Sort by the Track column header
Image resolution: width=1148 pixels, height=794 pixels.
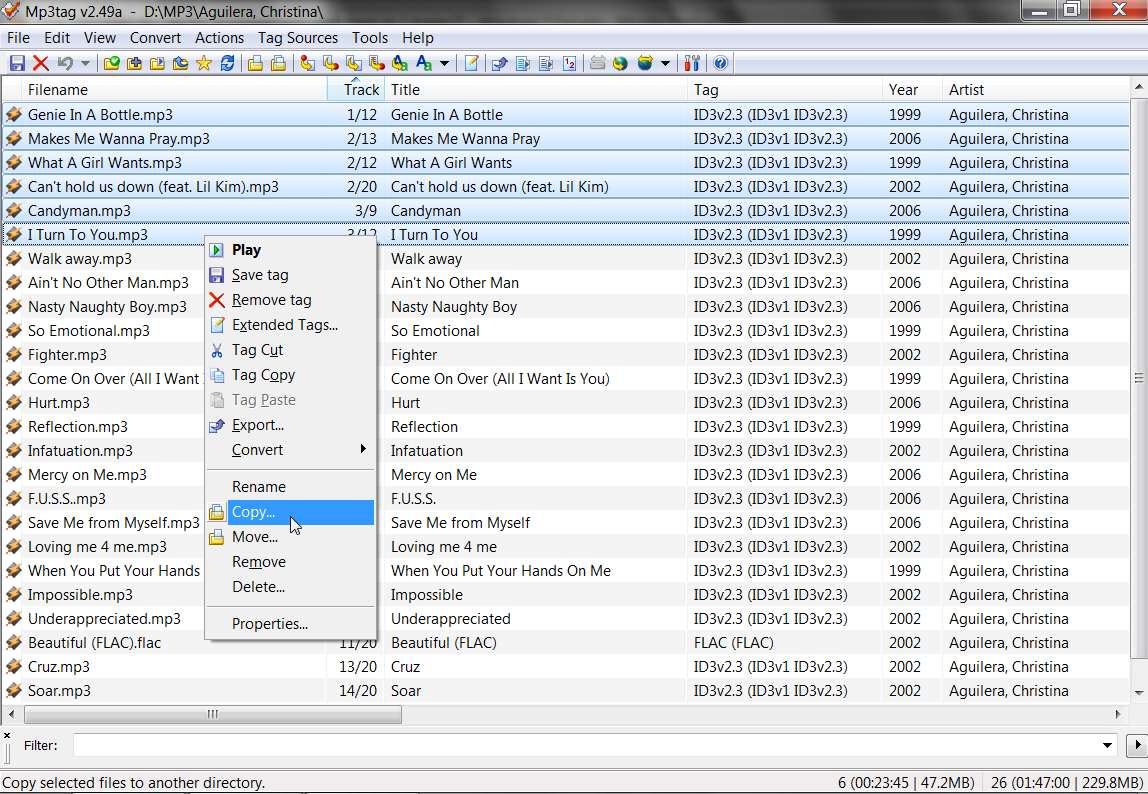356,90
